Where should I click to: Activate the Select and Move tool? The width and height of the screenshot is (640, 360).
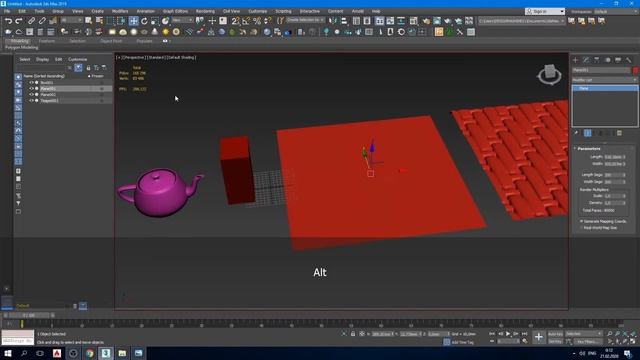click(x=133, y=21)
